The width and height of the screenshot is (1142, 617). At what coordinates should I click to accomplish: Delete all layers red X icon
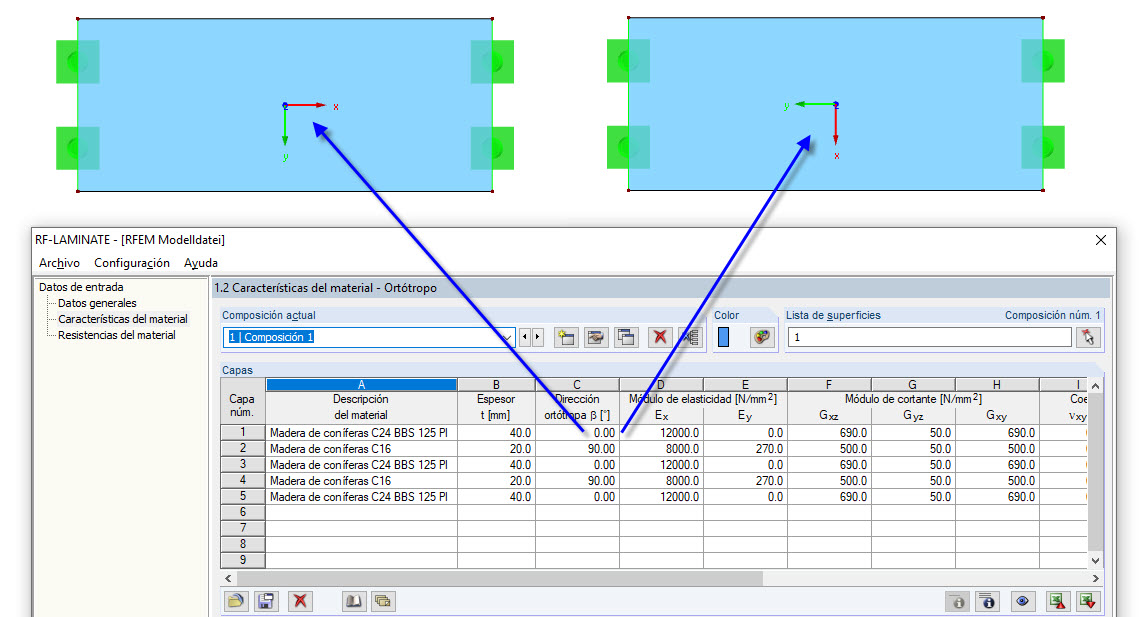click(300, 601)
